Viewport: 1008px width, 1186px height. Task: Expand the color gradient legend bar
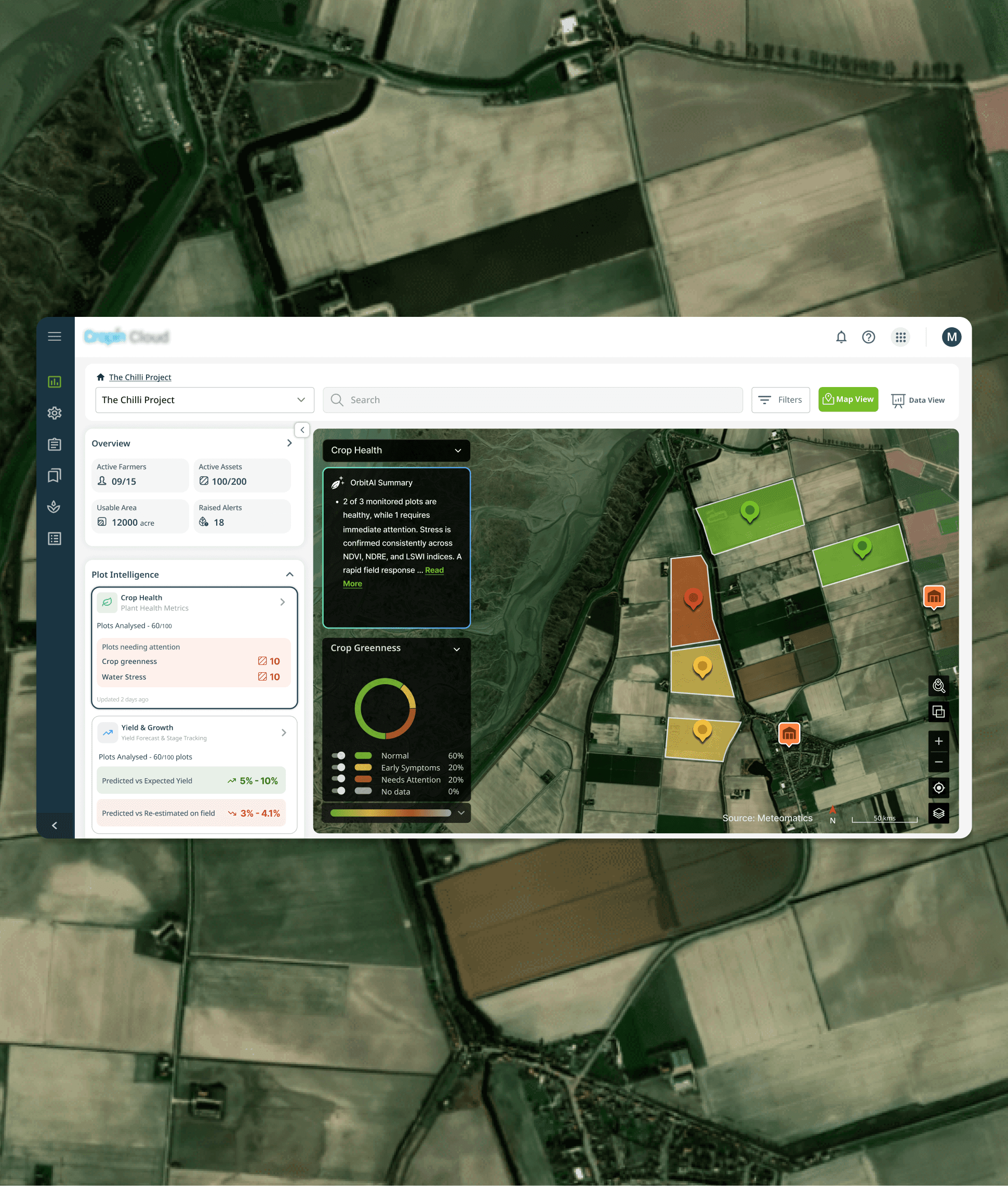461,813
